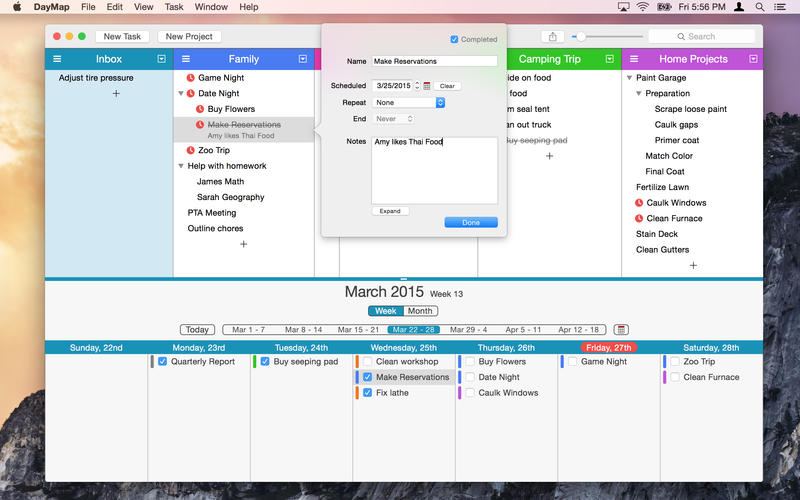Check the Clean Furnace checkbox on Saturday
This screenshot has width=800, height=500.
click(675, 377)
